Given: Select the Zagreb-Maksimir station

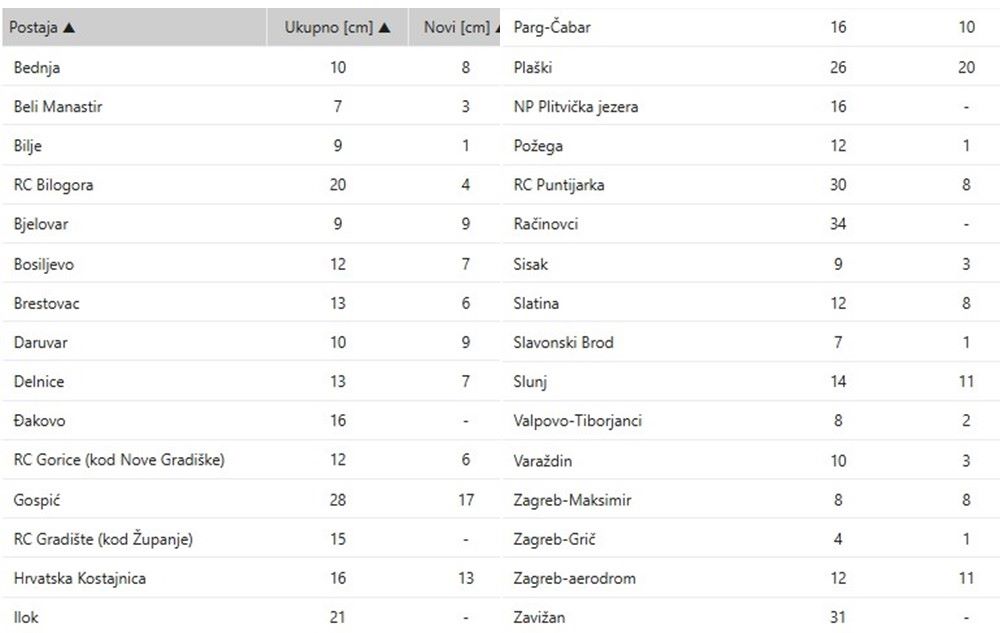Looking at the screenshot, I should click(572, 499).
